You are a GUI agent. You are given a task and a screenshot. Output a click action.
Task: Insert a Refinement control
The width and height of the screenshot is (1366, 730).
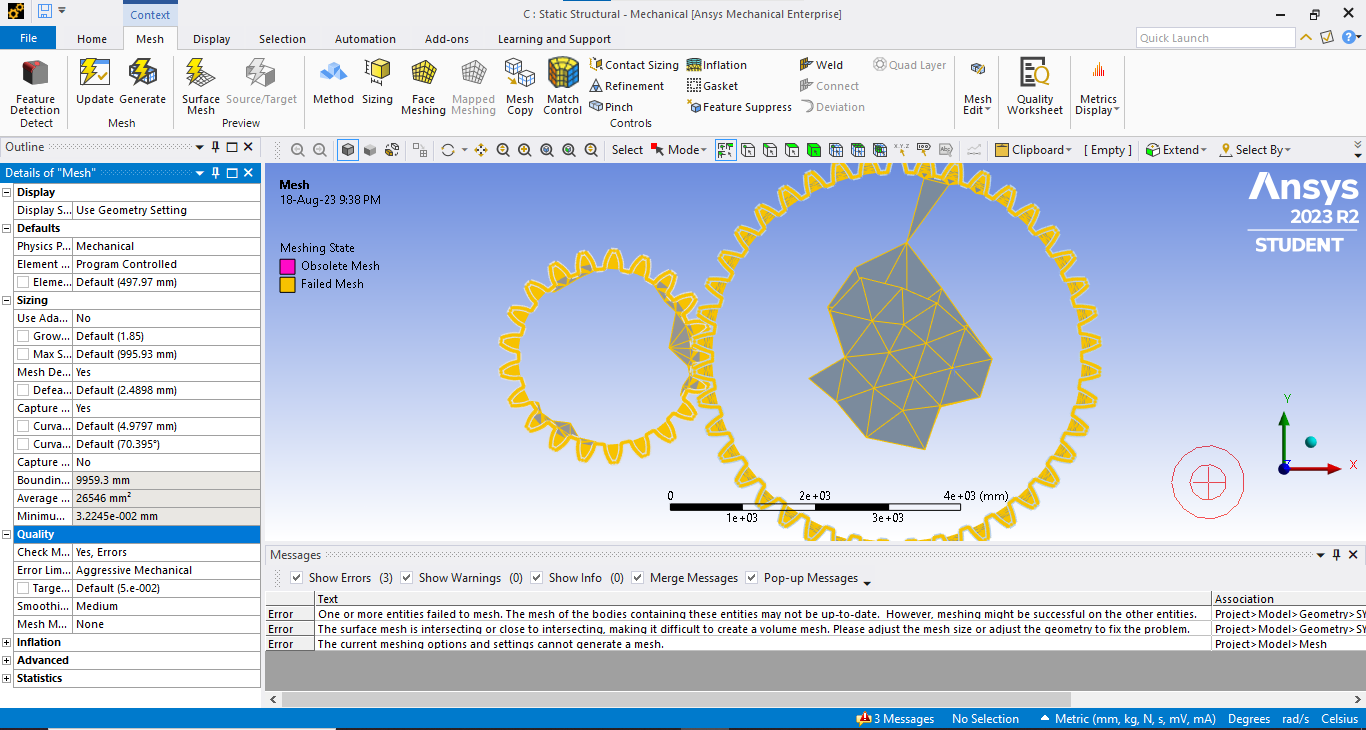point(627,86)
